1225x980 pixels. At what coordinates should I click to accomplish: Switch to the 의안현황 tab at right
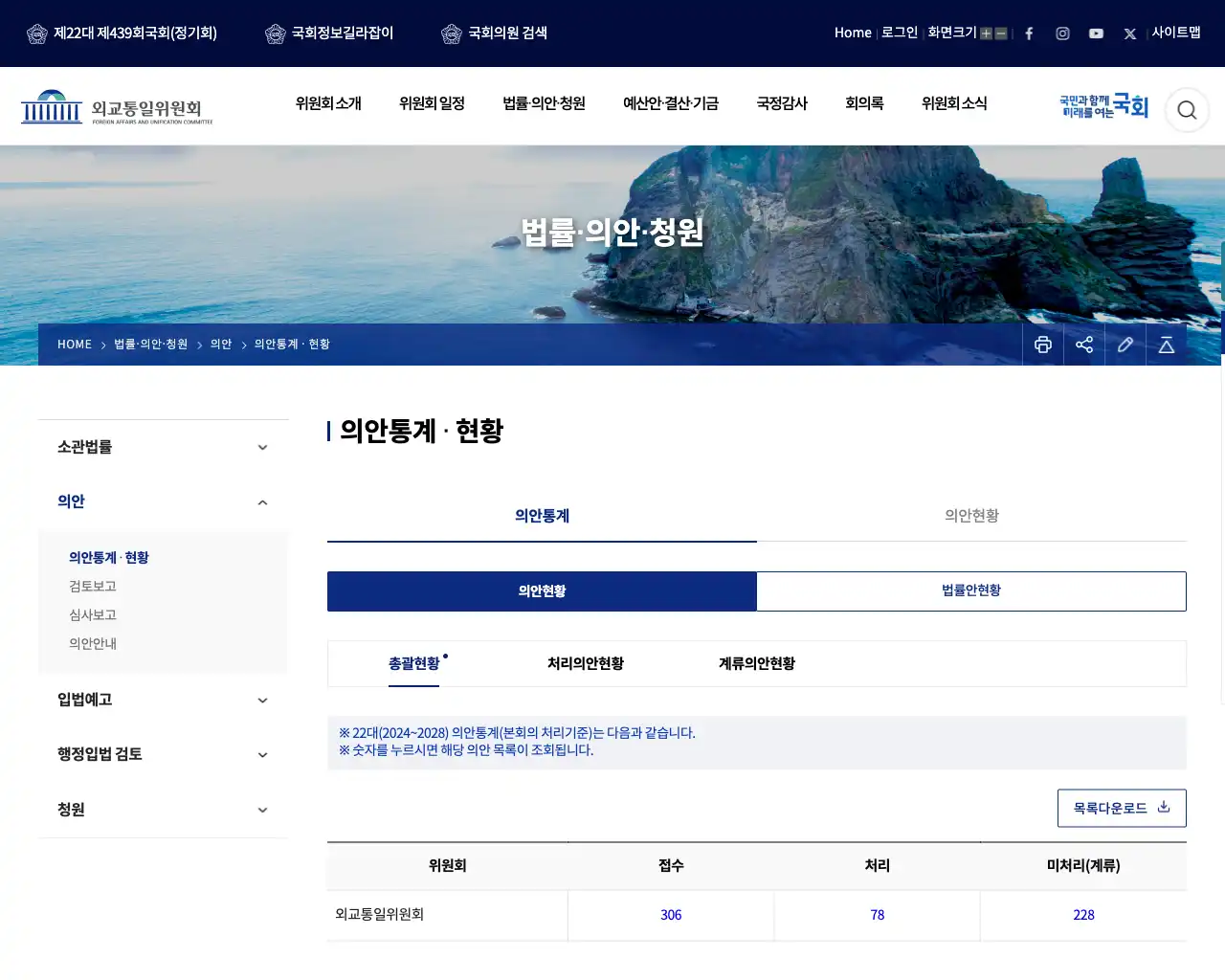coord(971,516)
